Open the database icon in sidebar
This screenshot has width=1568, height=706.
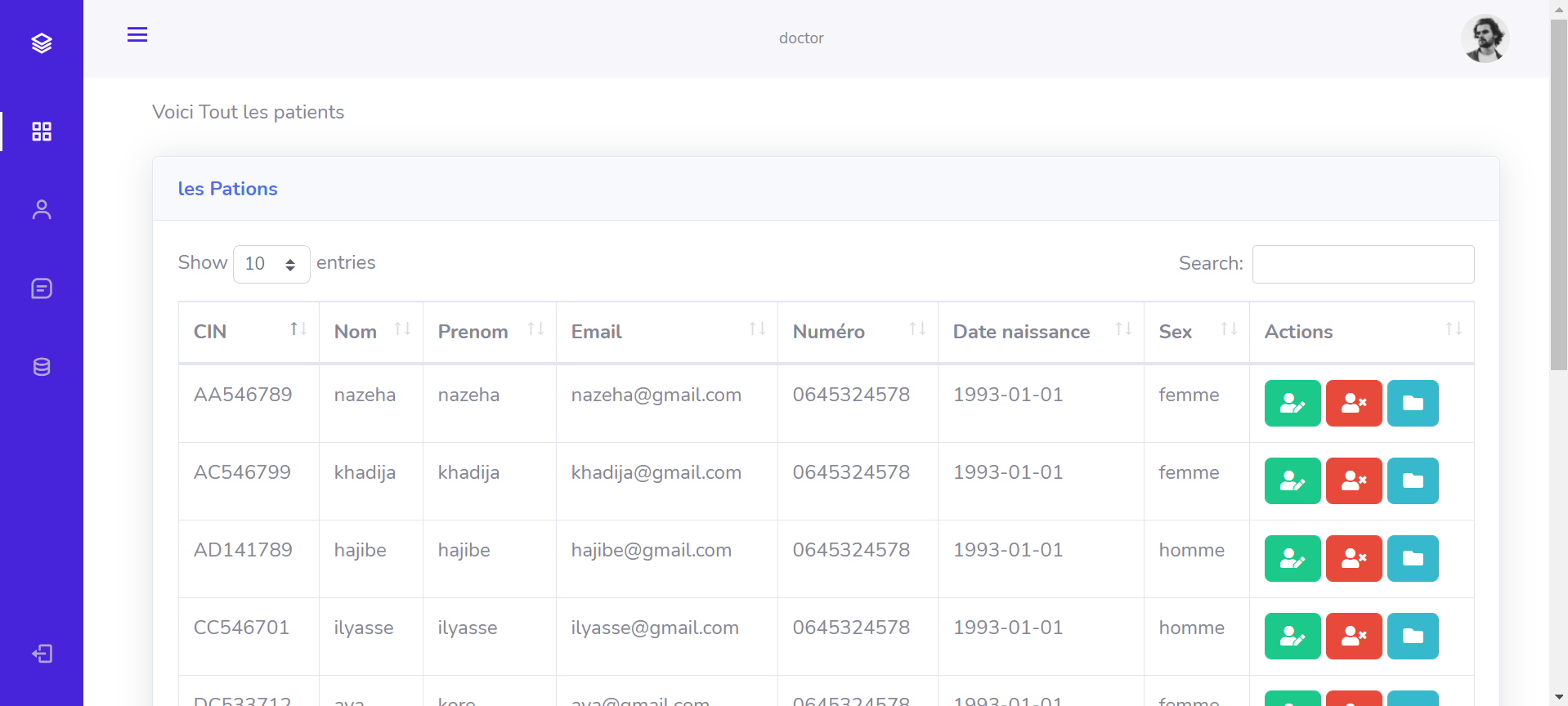[42, 367]
